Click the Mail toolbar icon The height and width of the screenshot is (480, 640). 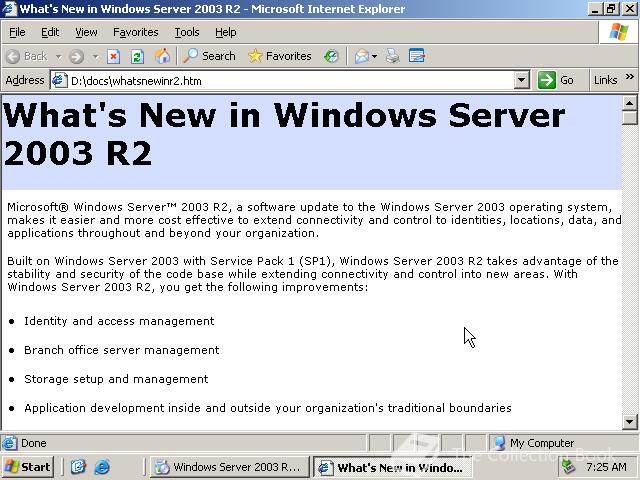click(x=362, y=56)
